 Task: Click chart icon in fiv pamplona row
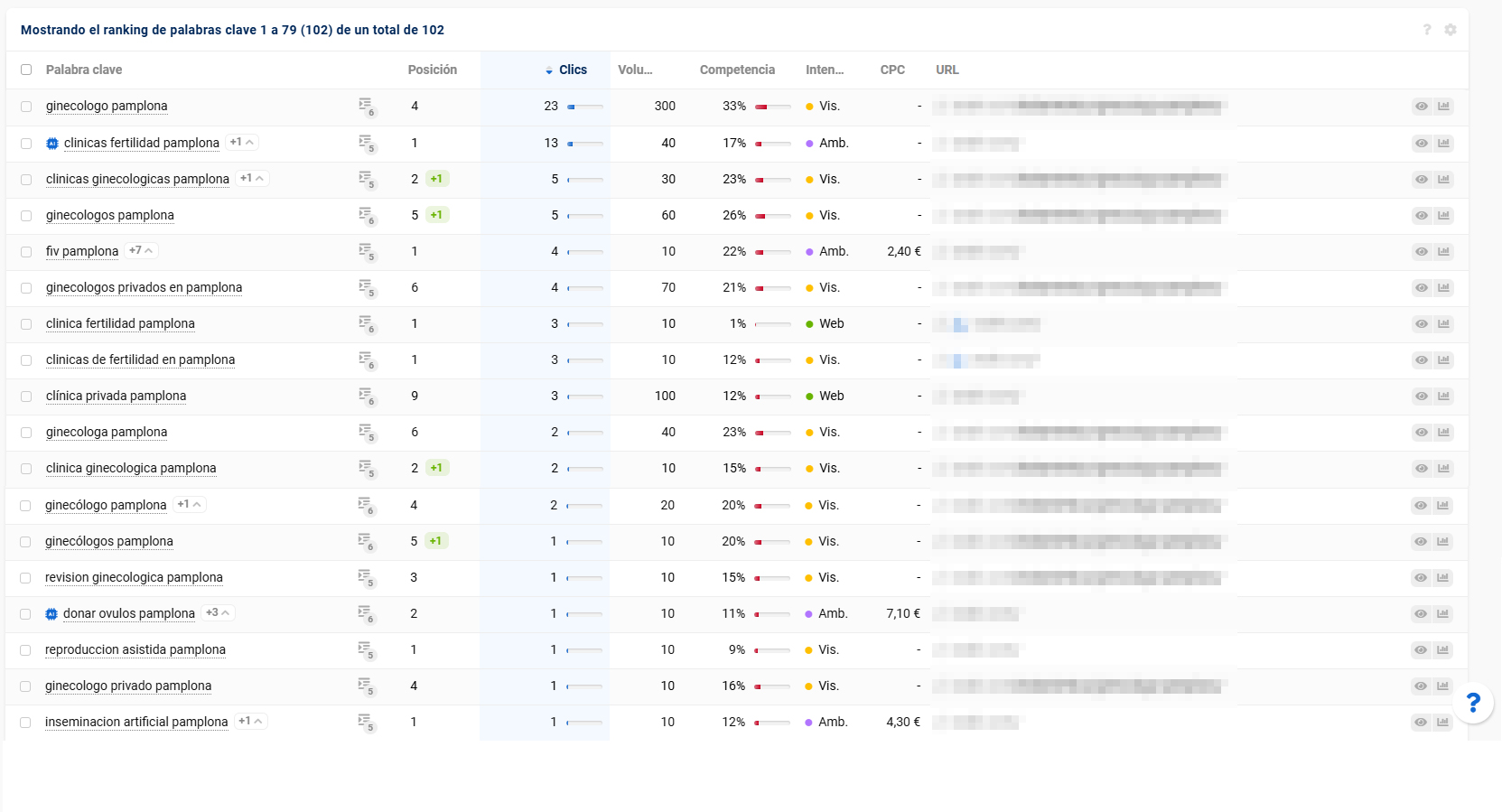(x=1443, y=251)
